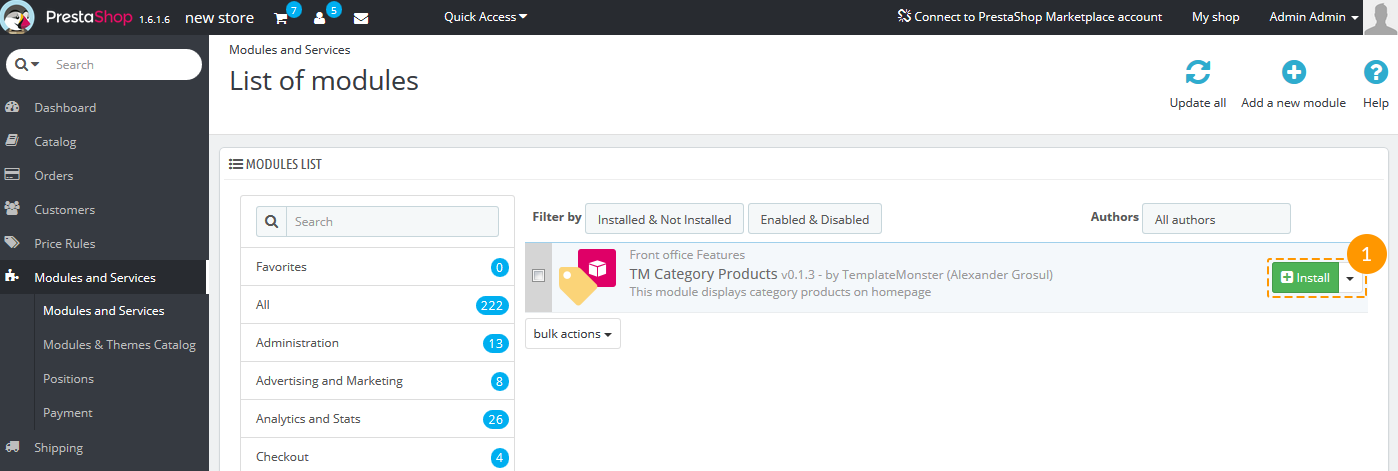Viewport: 1398px width, 471px height.
Task: Click the Catalog book icon in the sidebar
Action: (13, 141)
